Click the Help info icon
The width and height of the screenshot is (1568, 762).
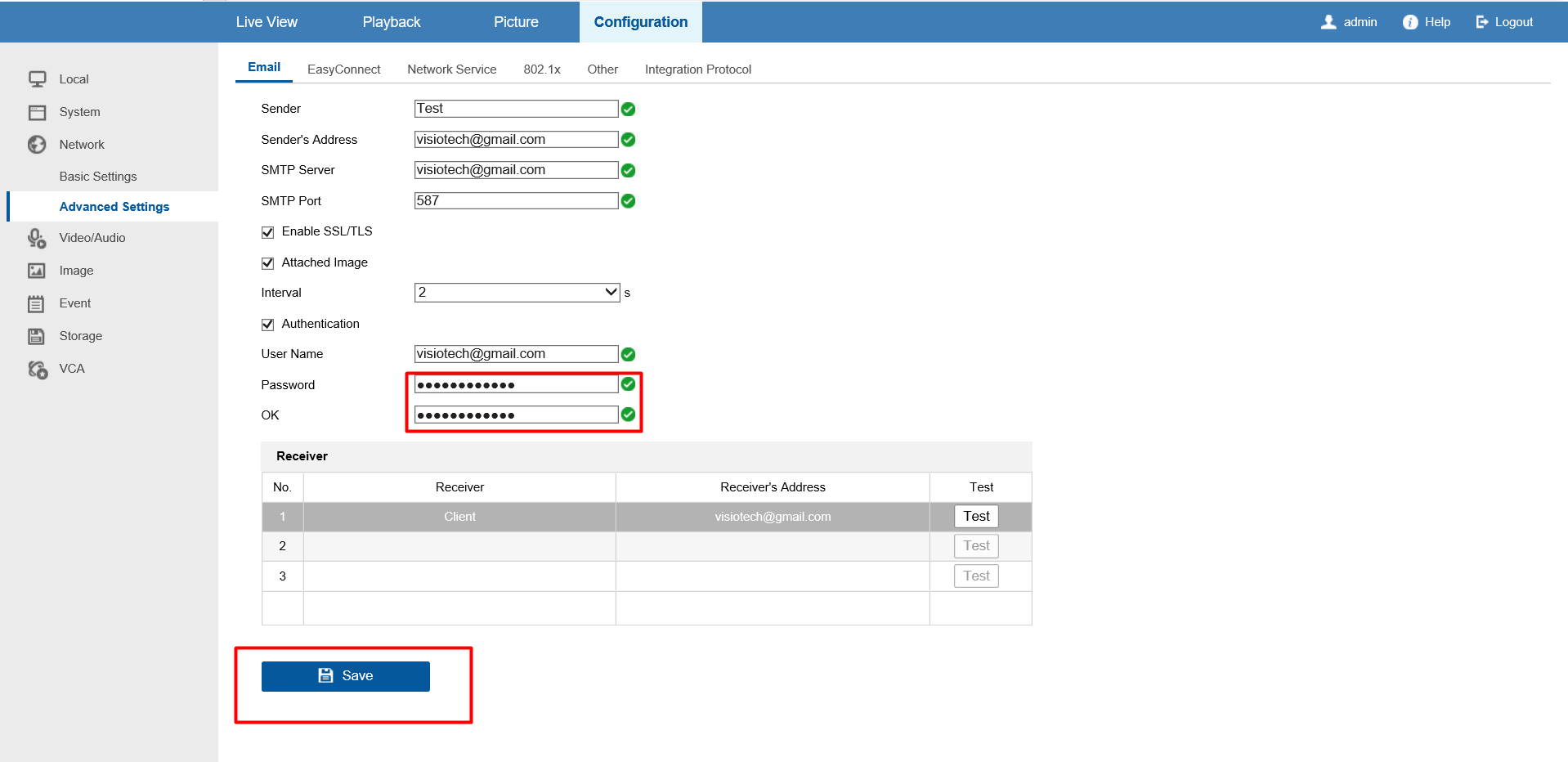1410,22
